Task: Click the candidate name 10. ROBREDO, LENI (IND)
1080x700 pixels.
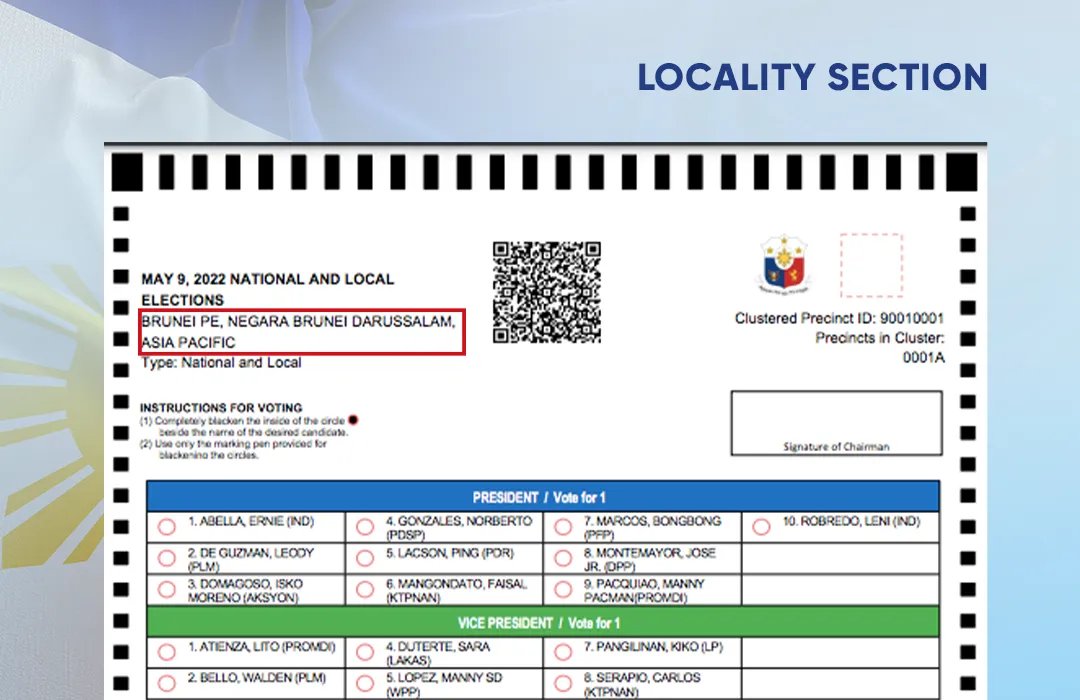Action: 851,522
